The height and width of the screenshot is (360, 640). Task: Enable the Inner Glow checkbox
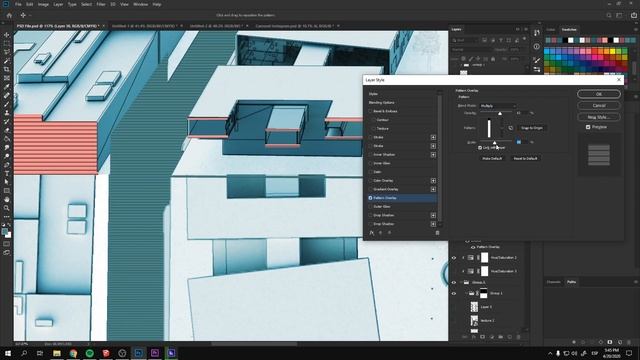point(371,163)
